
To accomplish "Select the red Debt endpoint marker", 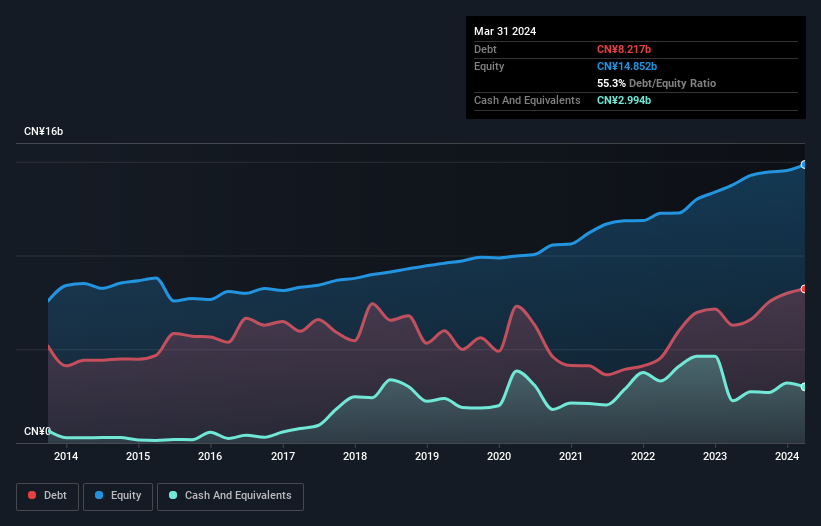I will (x=804, y=289).
